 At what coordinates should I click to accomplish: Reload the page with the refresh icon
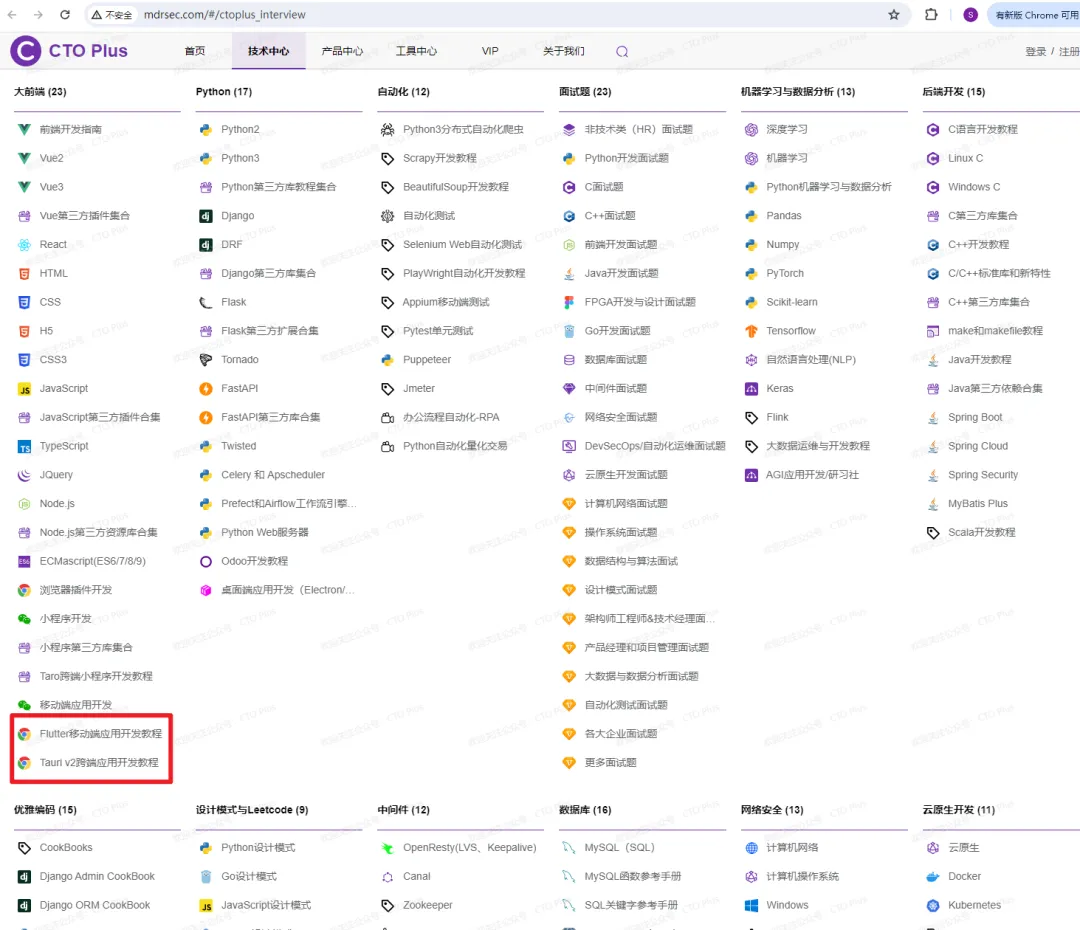[65, 14]
